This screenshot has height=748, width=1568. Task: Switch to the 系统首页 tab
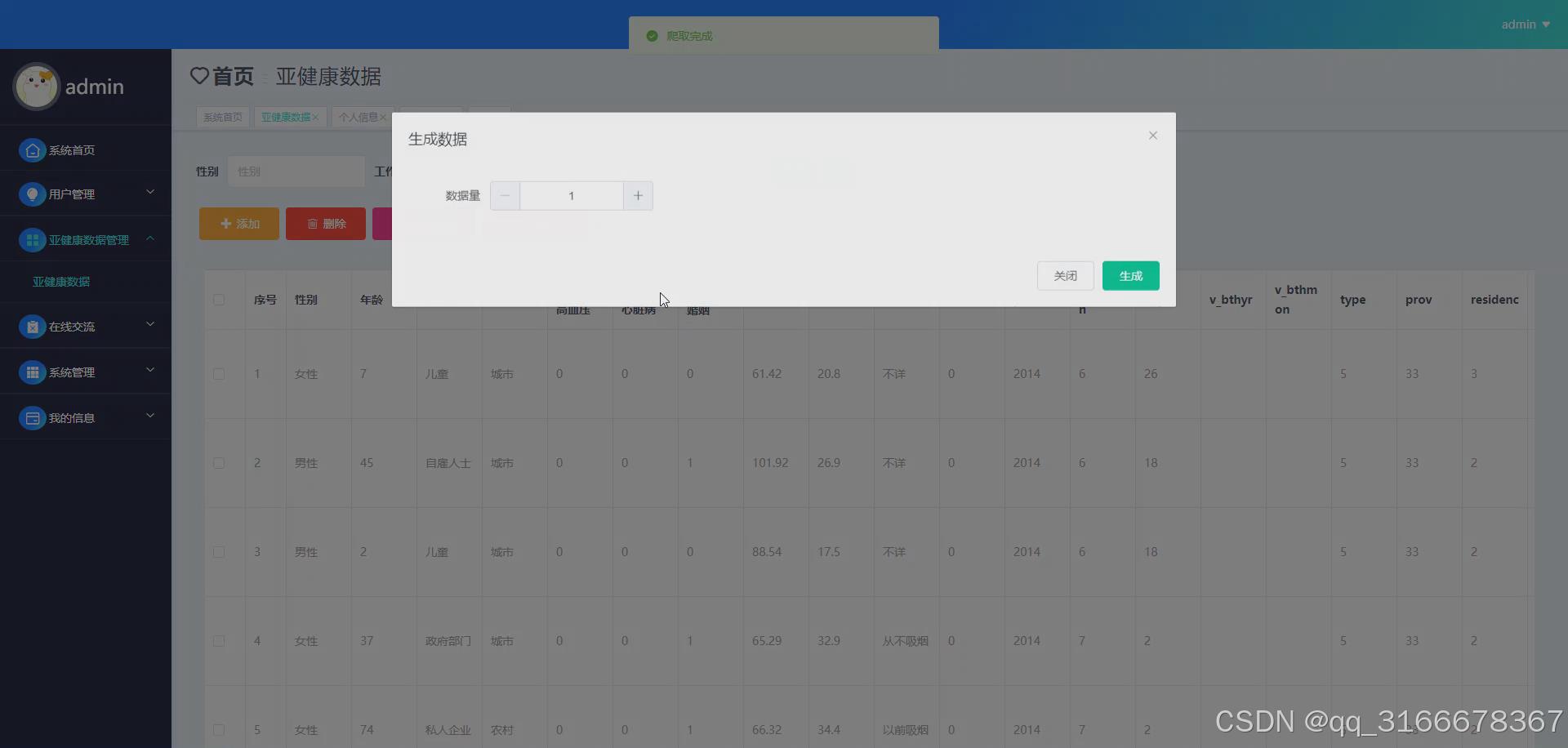tap(222, 117)
